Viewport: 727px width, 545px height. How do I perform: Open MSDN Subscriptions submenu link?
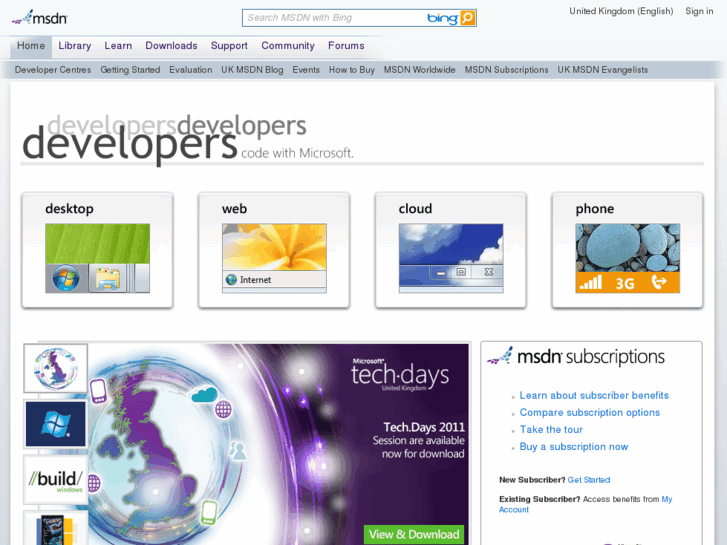506,70
